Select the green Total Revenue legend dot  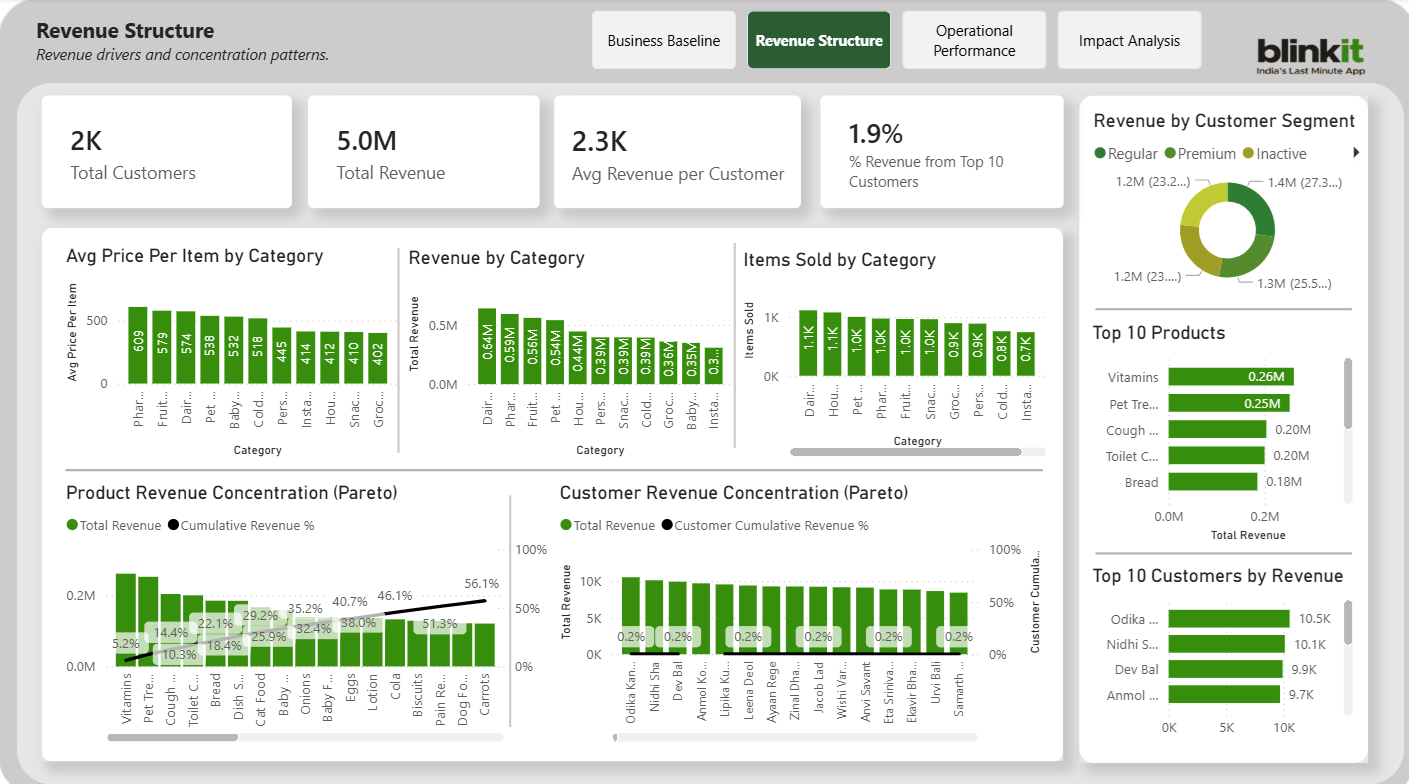click(72, 525)
